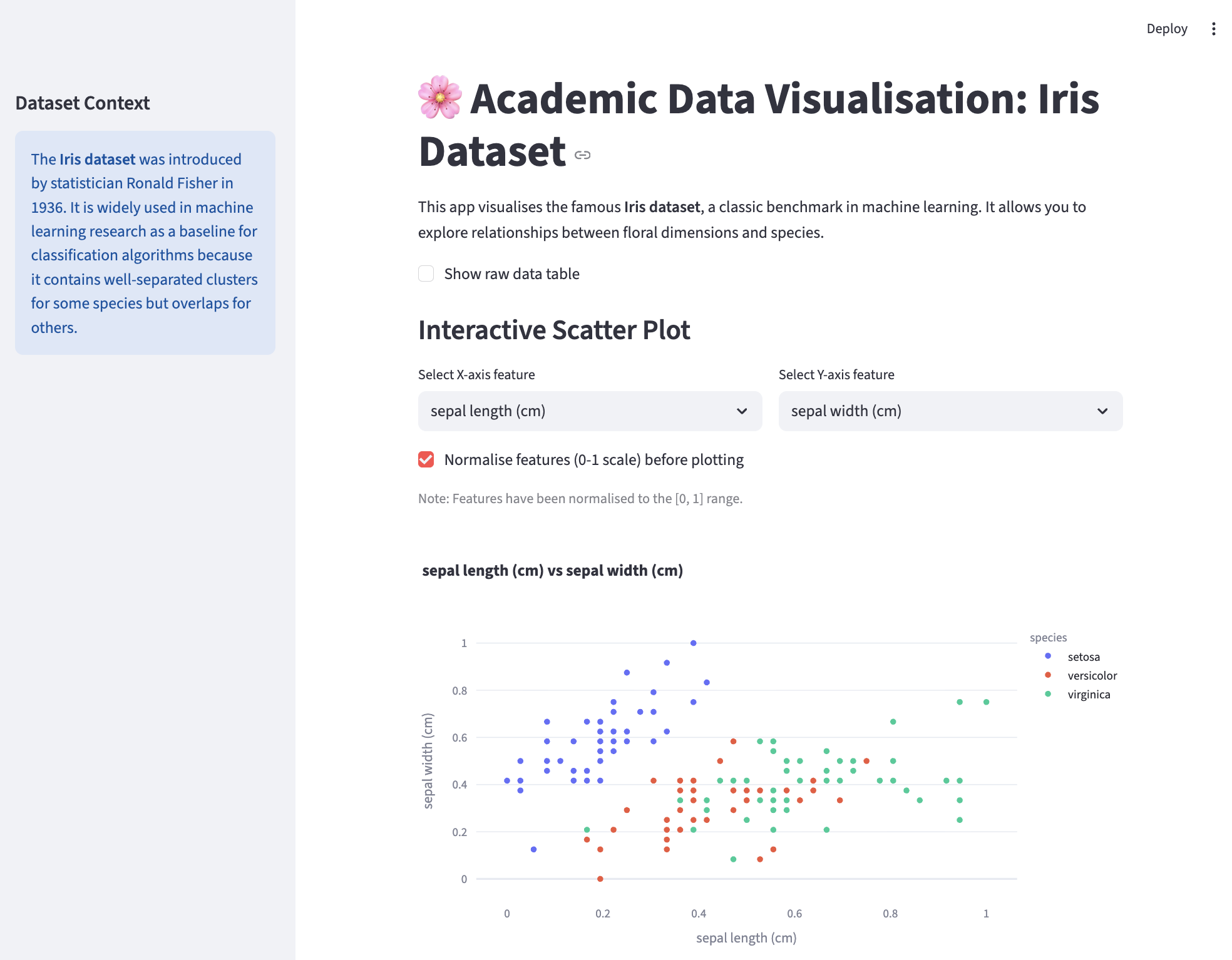Screen dimensions: 1232x960
Task: Click the sepal length x-axis title
Action: tap(746, 938)
